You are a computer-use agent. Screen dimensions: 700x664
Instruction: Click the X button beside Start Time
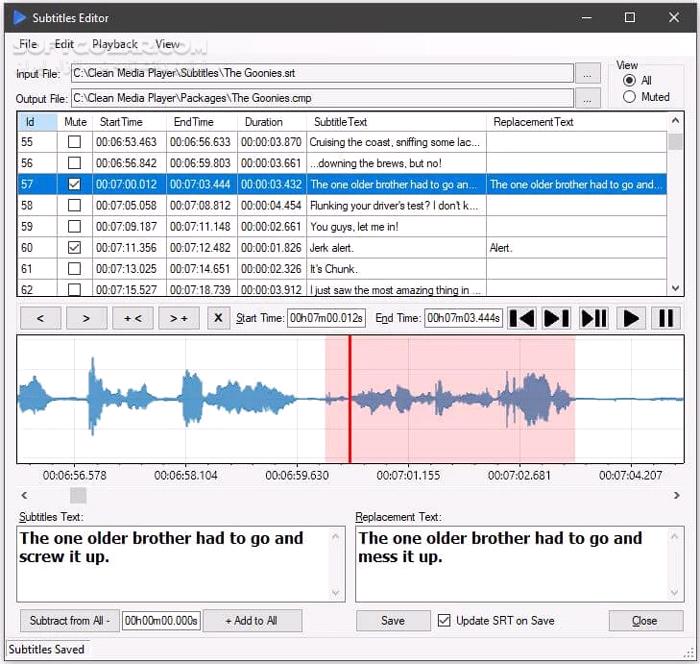(x=218, y=318)
